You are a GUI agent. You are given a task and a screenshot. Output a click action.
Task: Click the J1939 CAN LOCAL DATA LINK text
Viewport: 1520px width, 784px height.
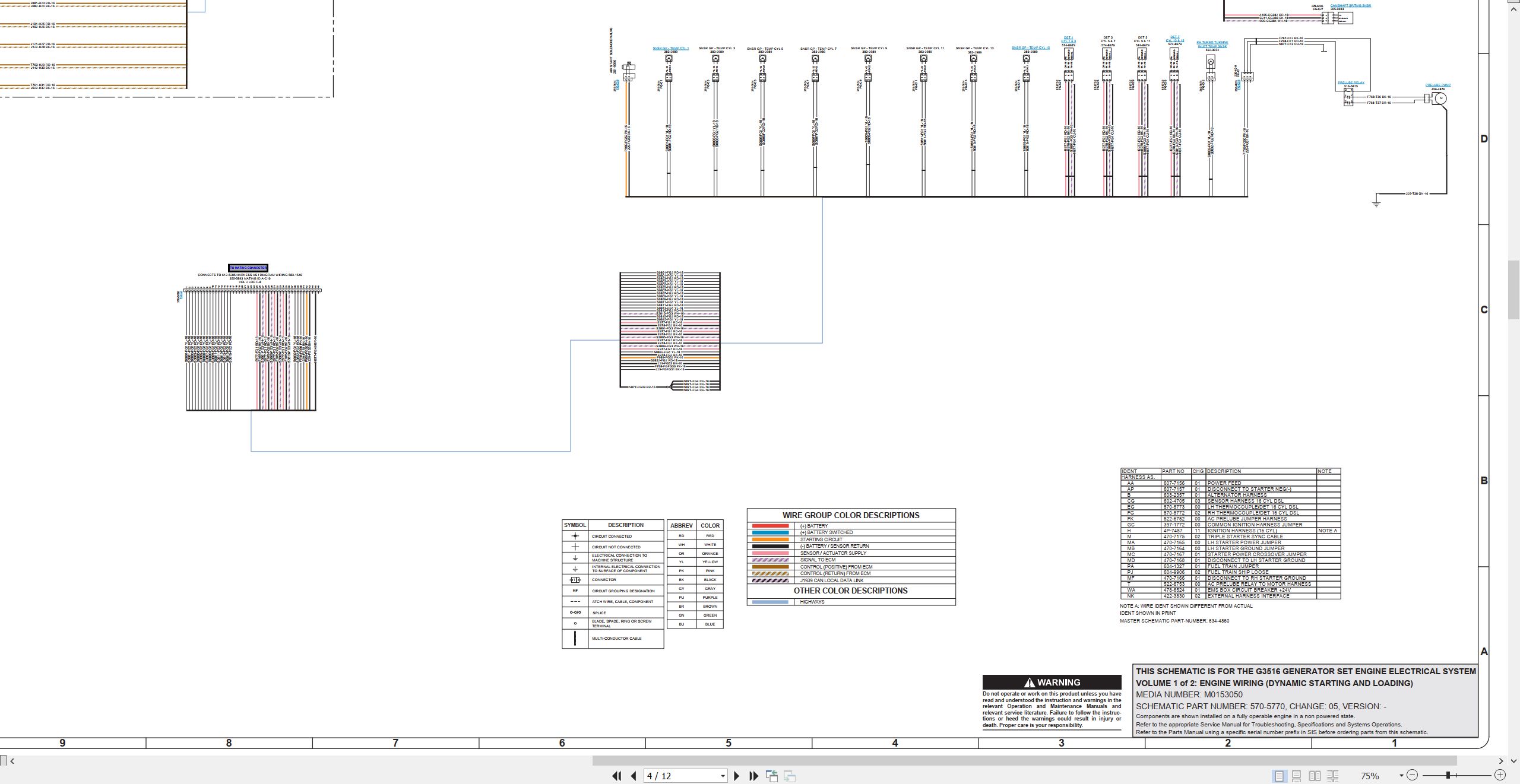pyautogui.click(x=832, y=580)
